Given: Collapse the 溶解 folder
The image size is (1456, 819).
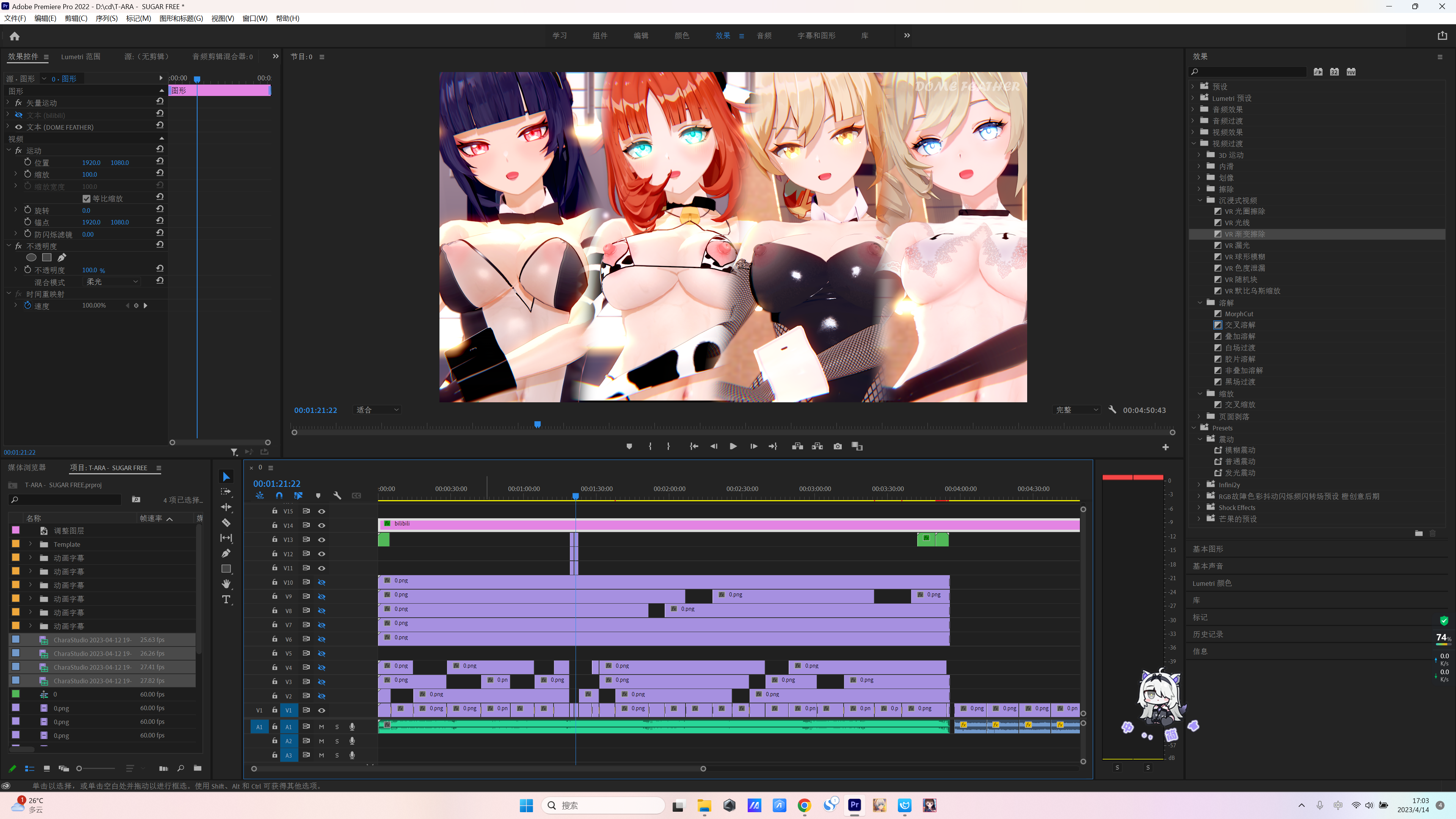Looking at the screenshot, I should pyautogui.click(x=1200, y=303).
